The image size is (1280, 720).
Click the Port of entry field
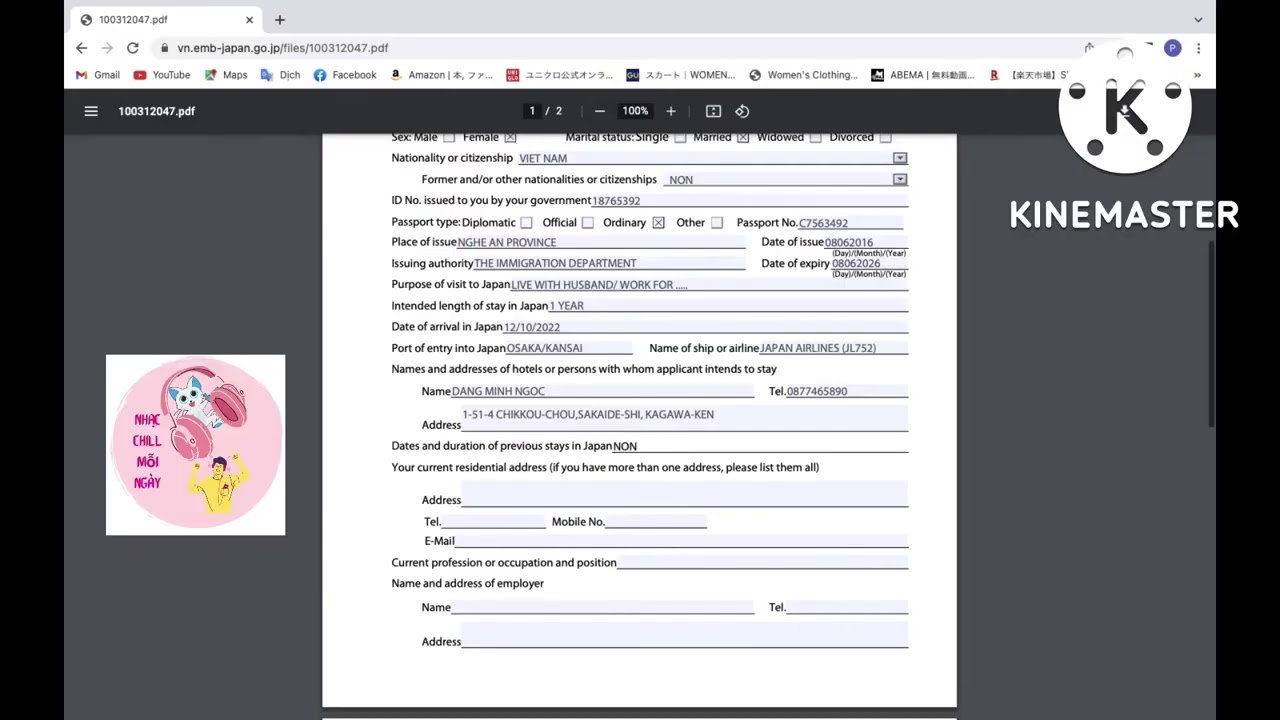569,348
